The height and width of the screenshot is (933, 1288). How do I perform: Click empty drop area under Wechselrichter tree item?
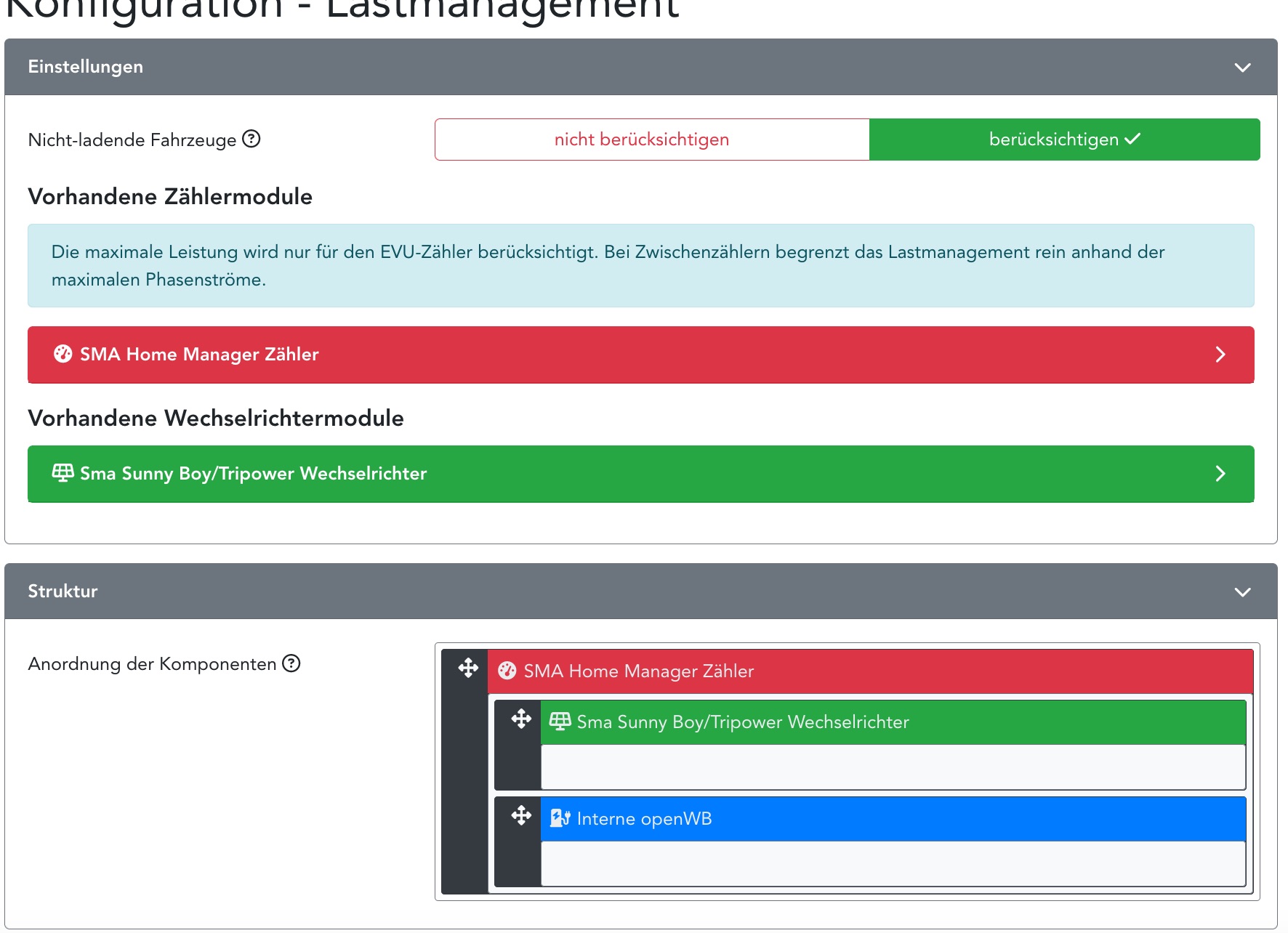pyautogui.click(x=893, y=767)
